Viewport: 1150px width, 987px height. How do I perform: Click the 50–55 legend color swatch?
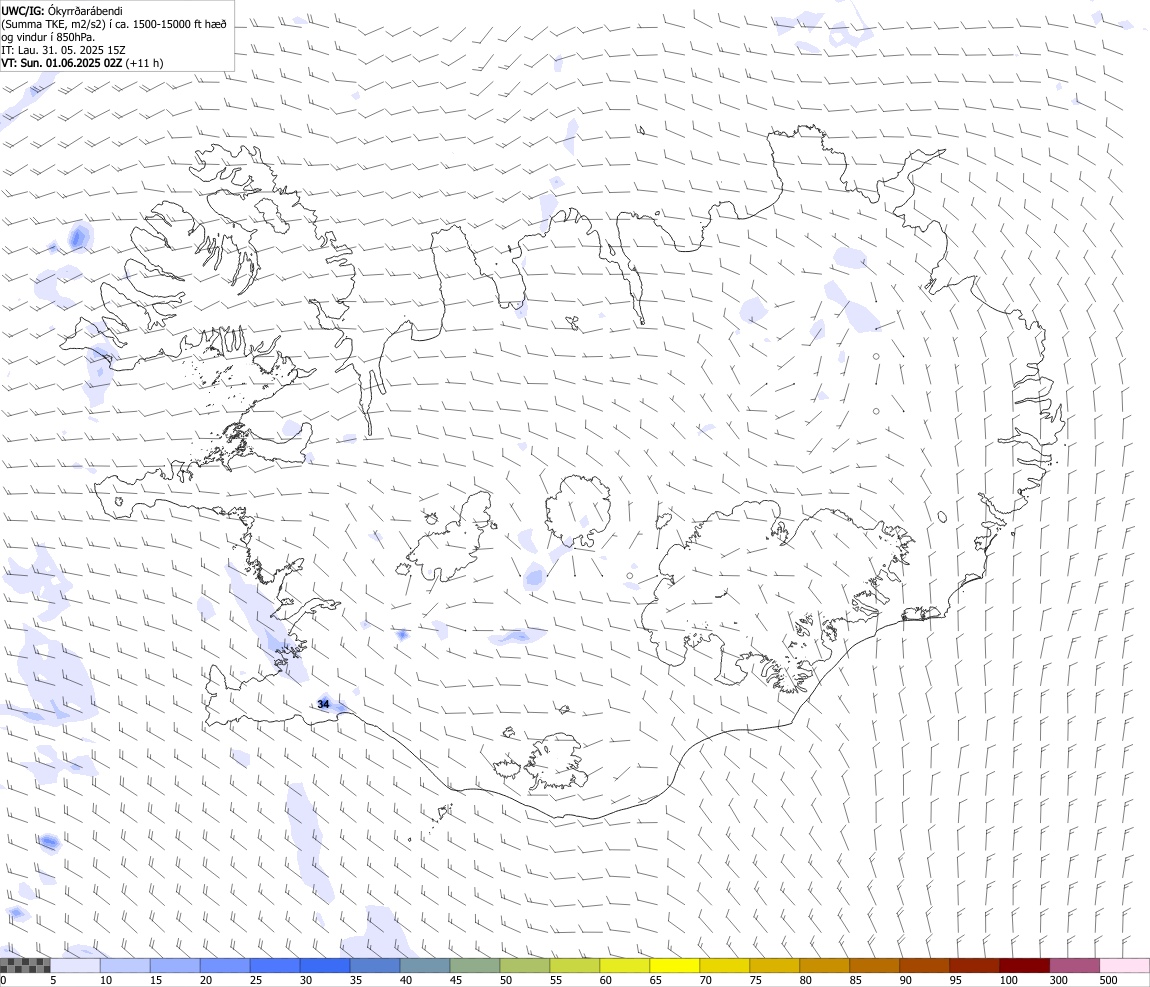[525, 966]
